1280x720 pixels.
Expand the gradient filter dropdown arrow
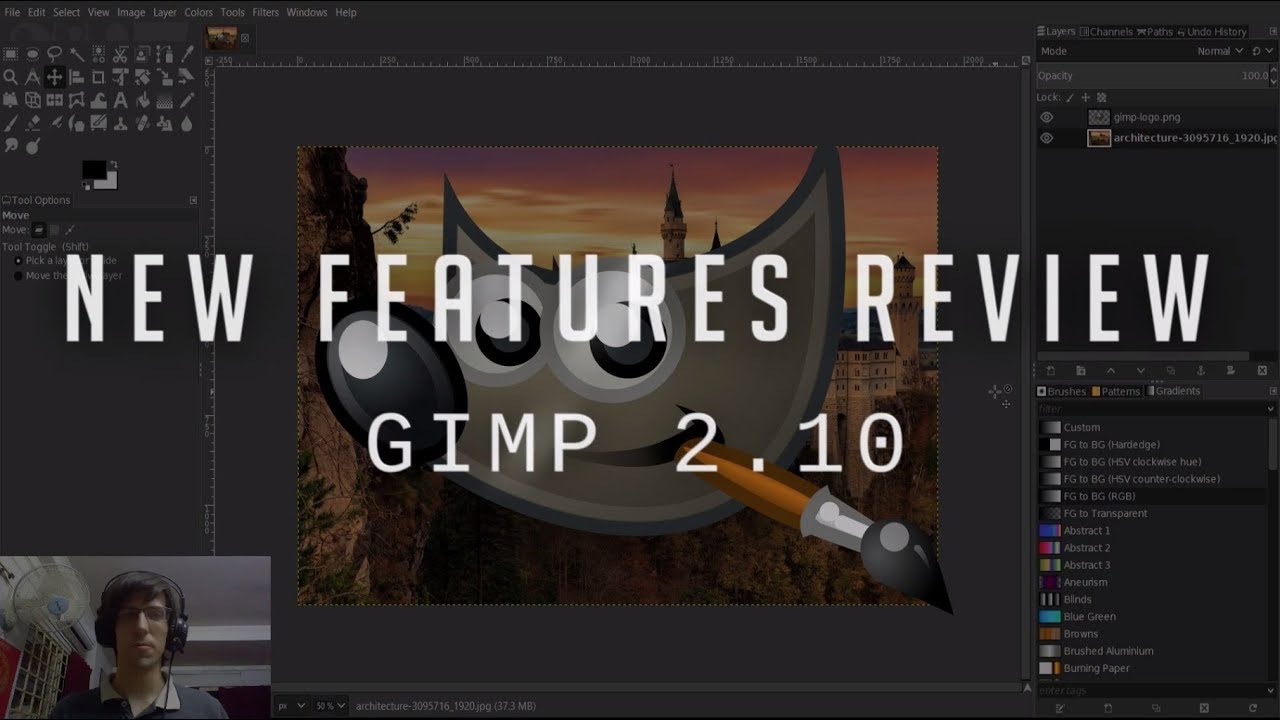[1271, 409]
